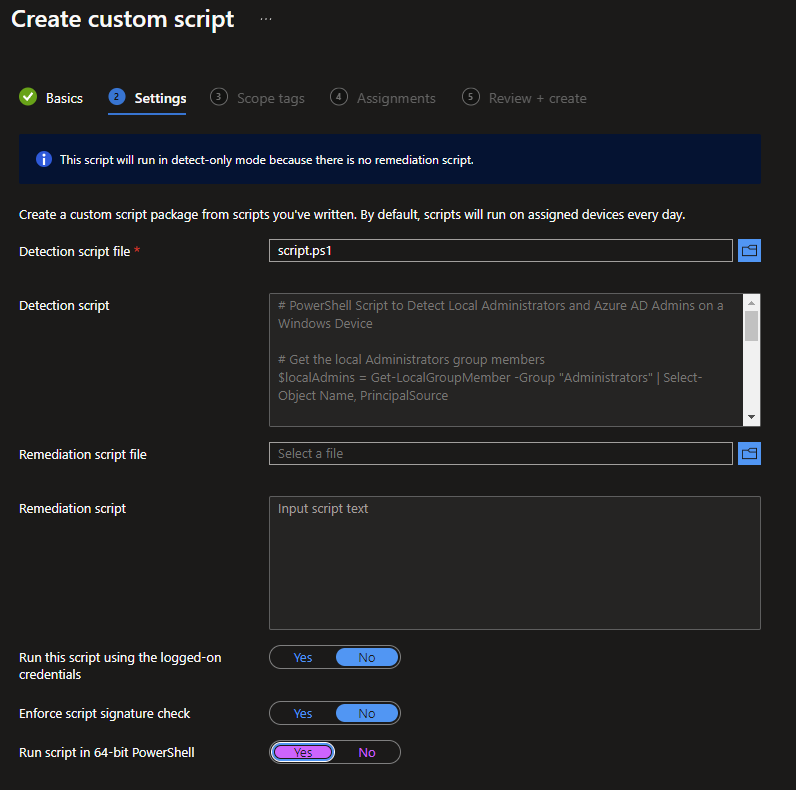This screenshot has height=790, width=796.
Task: Click the step 5 circle icon
Action: [471, 96]
